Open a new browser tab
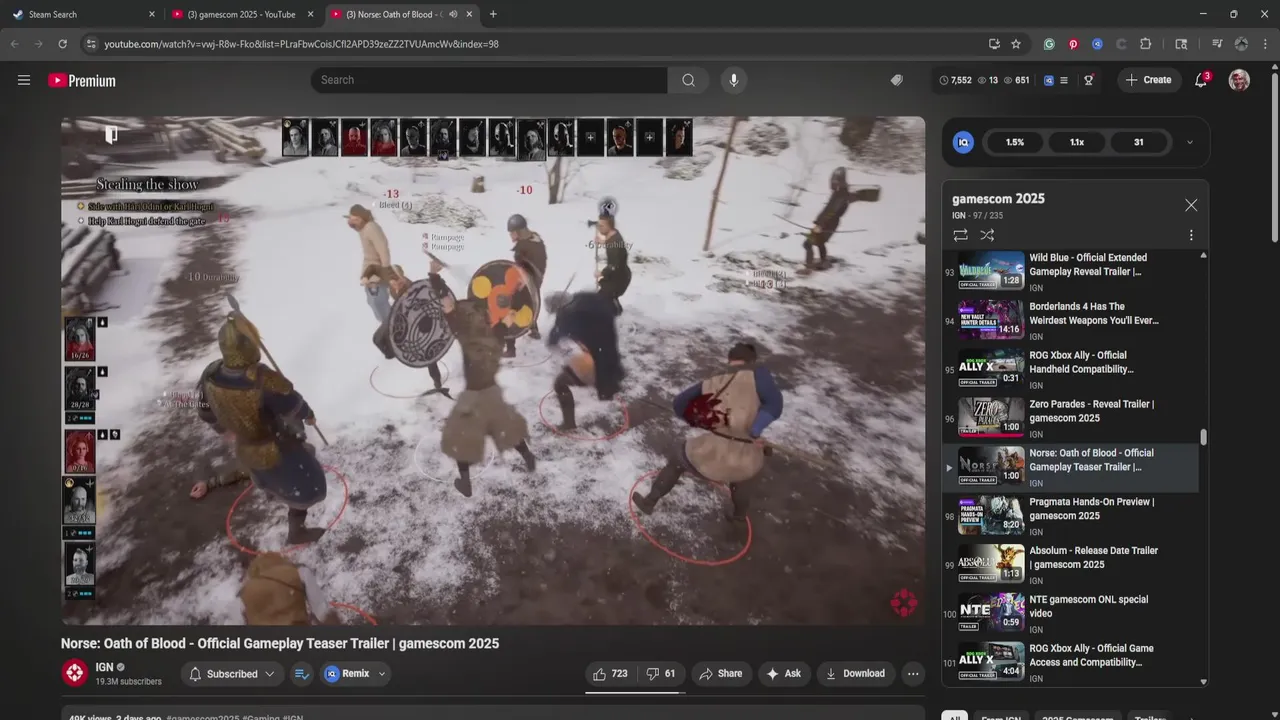1280x720 pixels. (x=493, y=14)
